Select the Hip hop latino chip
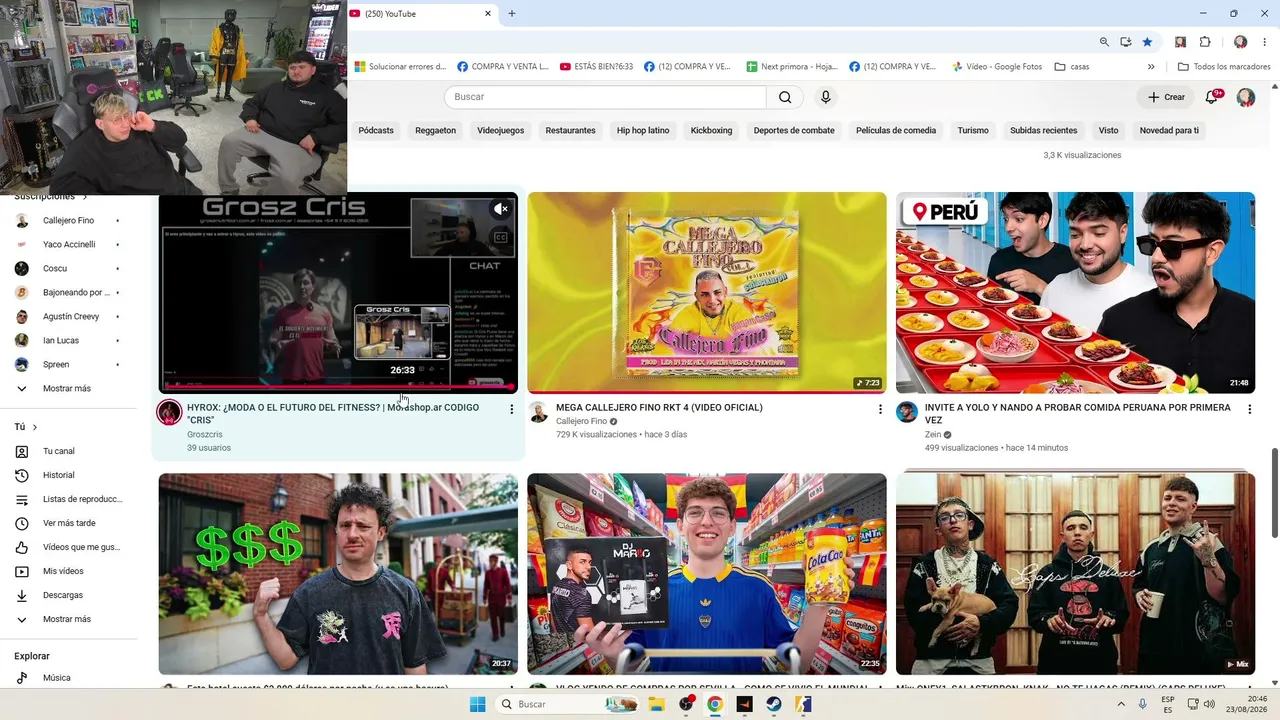 [x=643, y=130]
